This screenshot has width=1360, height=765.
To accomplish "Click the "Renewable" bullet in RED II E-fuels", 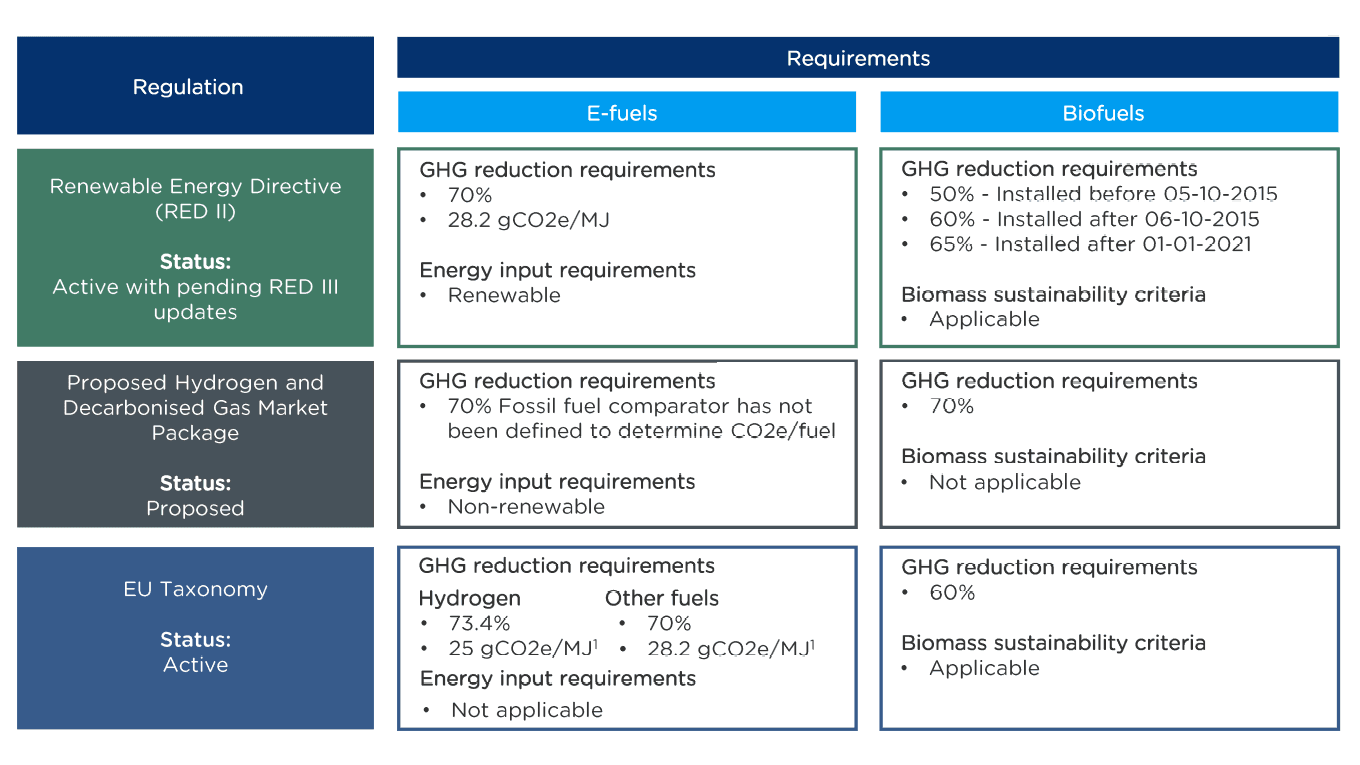I will tap(504, 295).
